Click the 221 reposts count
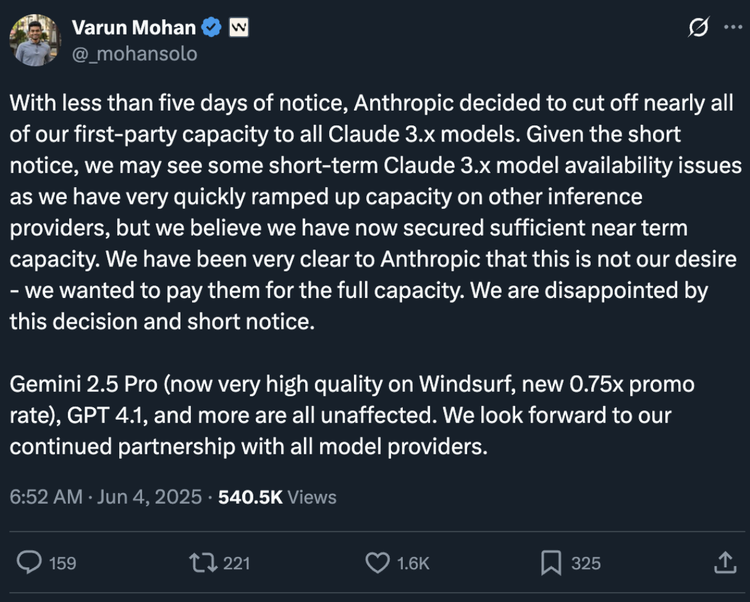 point(236,563)
